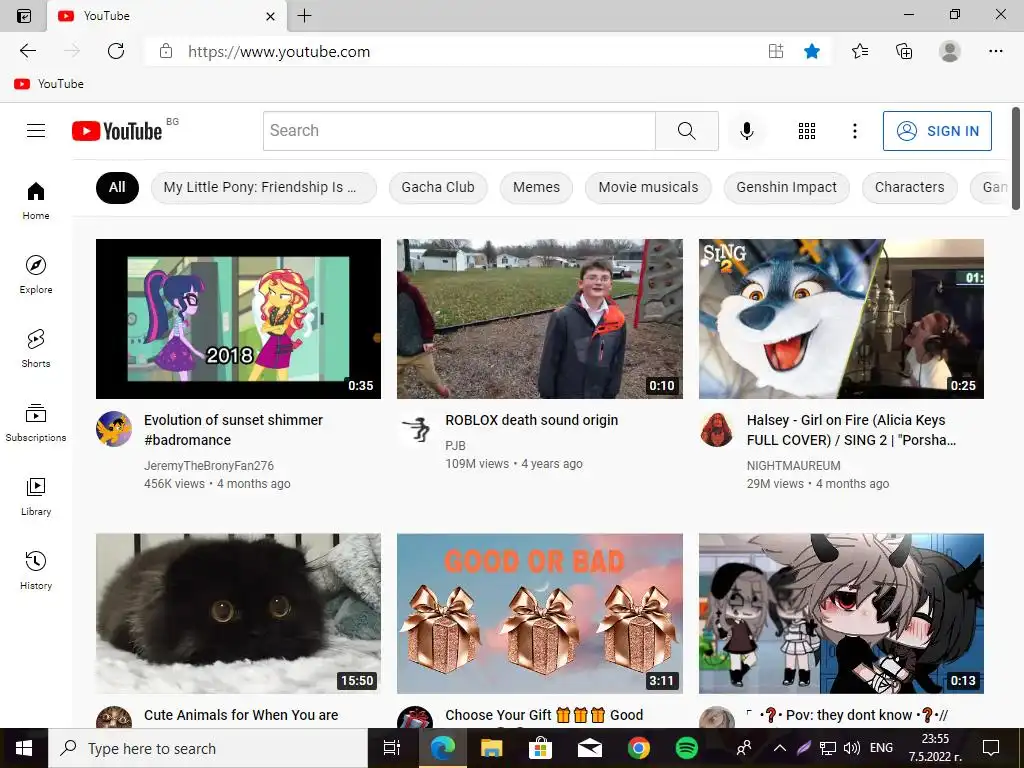Viewport: 1024px width, 768px height.
Task: Play the sunset shimmer 2018 thumbnail
Action: pyautogui.click(x=238, y=319)
